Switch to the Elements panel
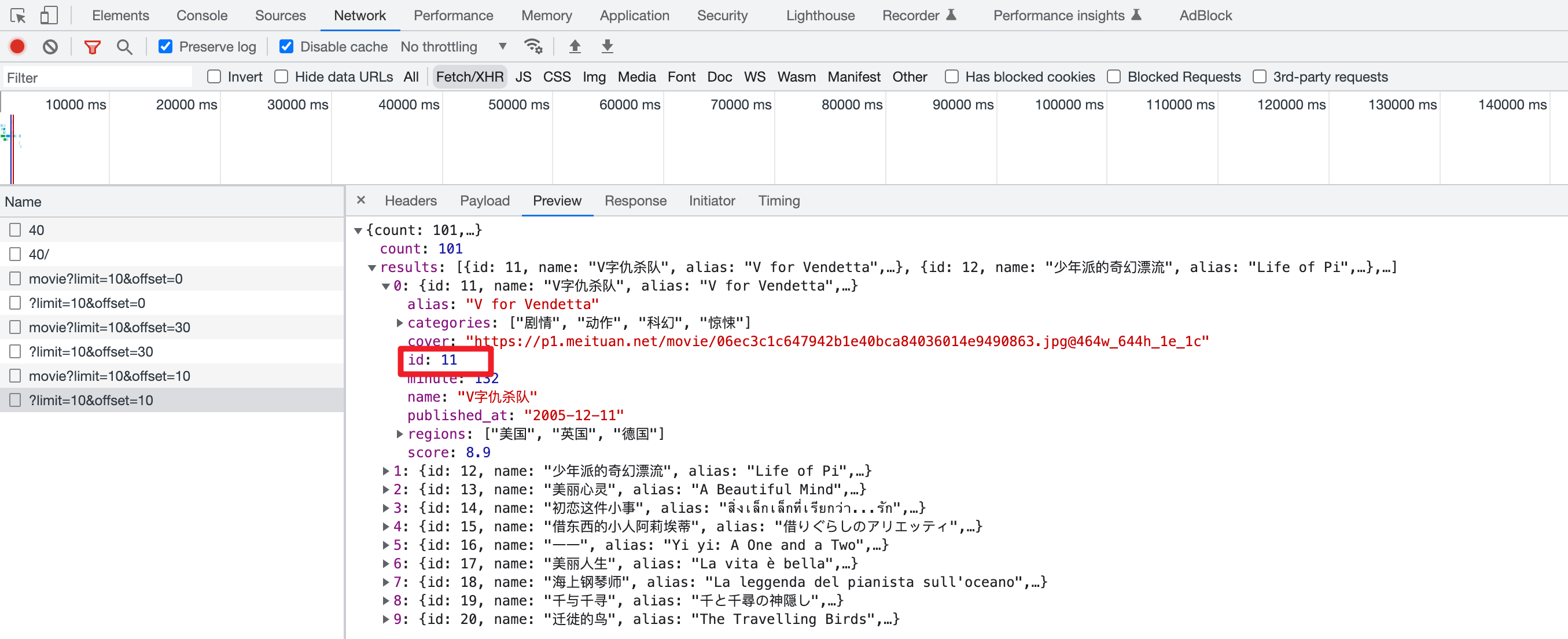 [120, 16]
